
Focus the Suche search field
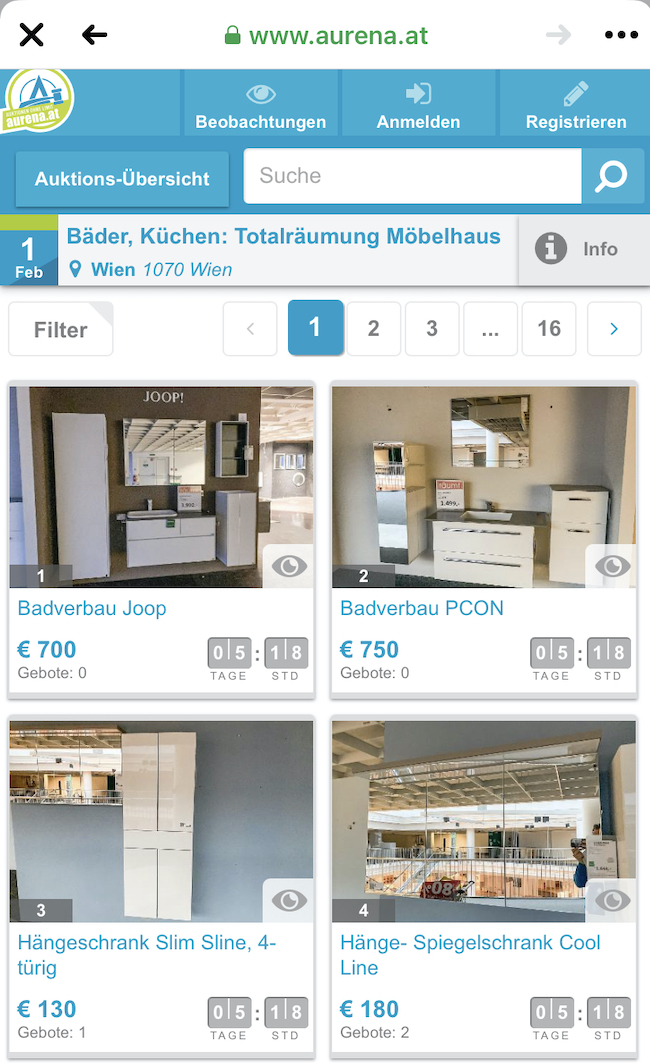[412, 176]
